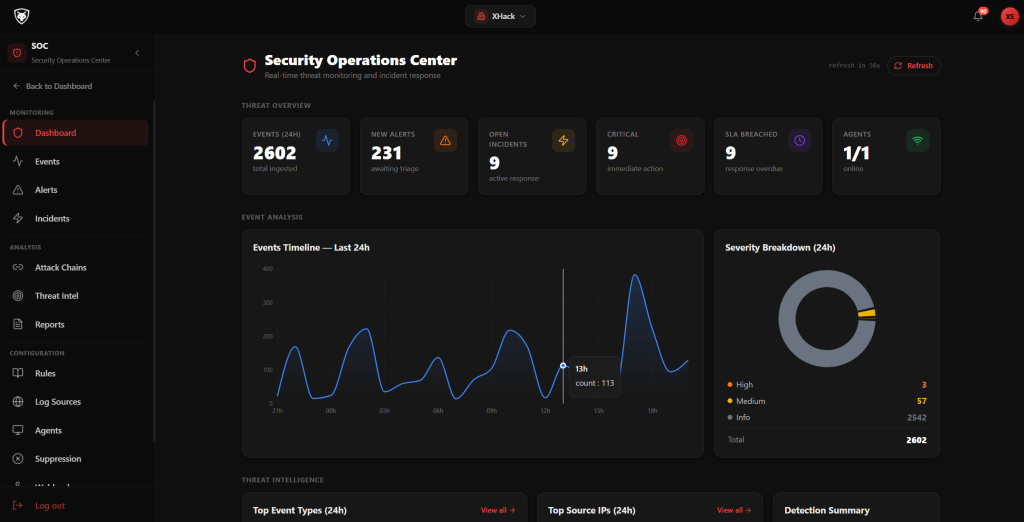Click the New Alerts warning triangle icon
Viewport: 1024px width, 522px height.
pos(445,141)
